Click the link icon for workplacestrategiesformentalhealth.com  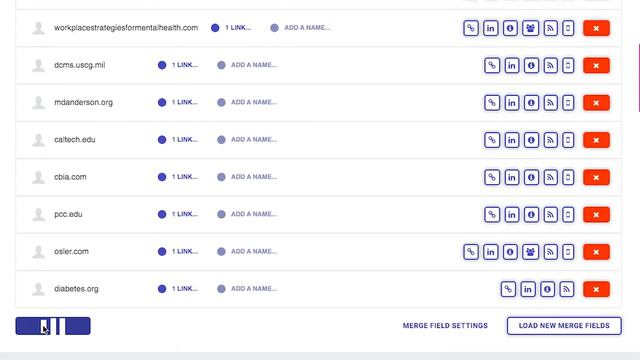pos(471,28)
